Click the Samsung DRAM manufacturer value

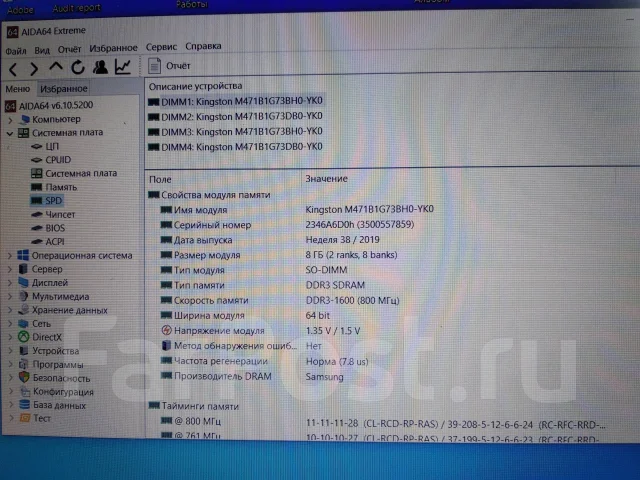(324, 377)
